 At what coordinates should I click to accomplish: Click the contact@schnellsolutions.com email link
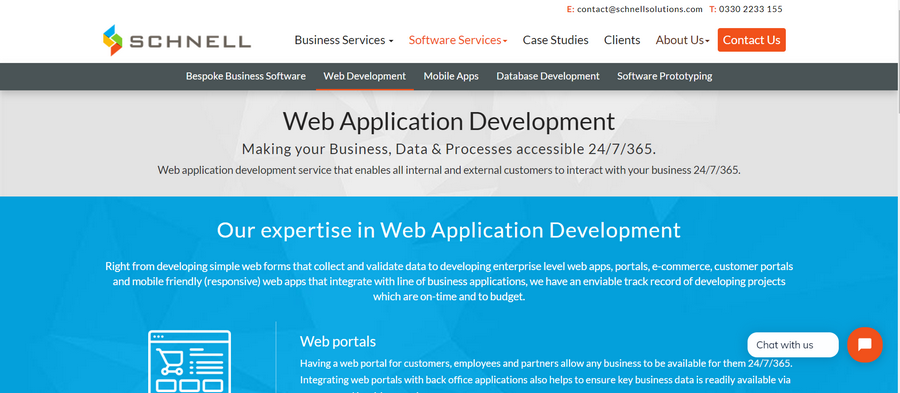pyautogui.click(x=639, y=9)
